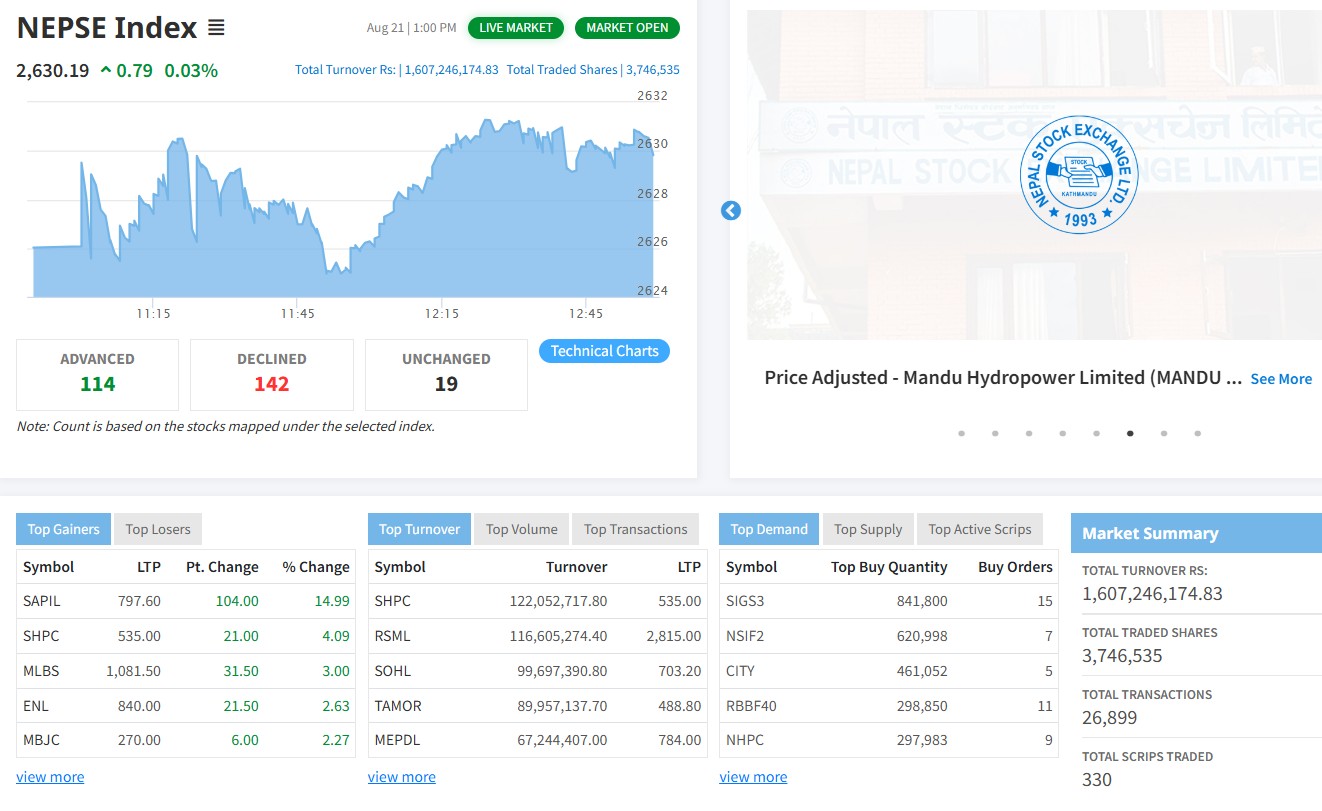Click the Market Summary panel header

click(1196, 533)
